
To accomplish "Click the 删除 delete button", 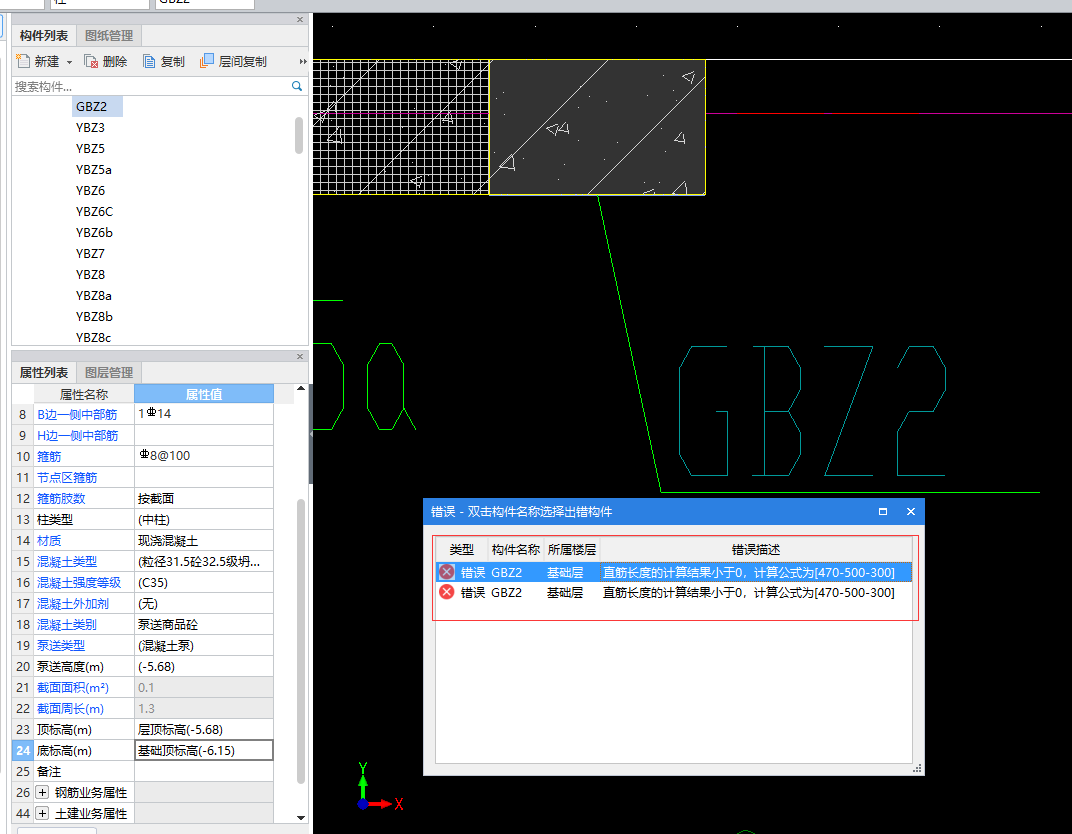I will (105, 62).
